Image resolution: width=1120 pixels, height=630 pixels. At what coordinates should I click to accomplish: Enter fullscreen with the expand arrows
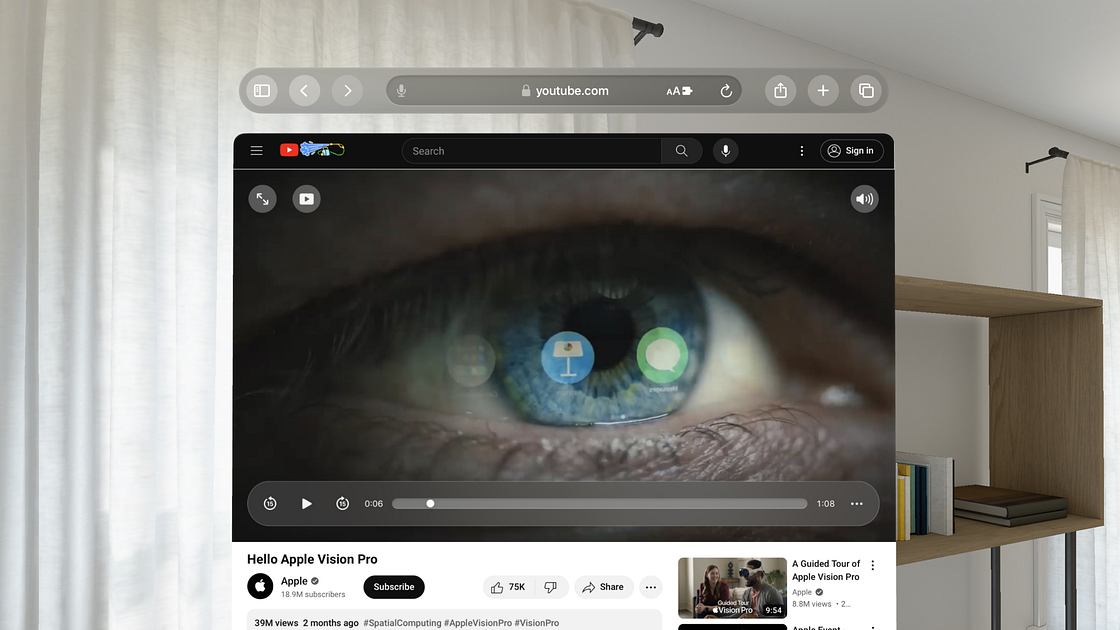(263, 199)
